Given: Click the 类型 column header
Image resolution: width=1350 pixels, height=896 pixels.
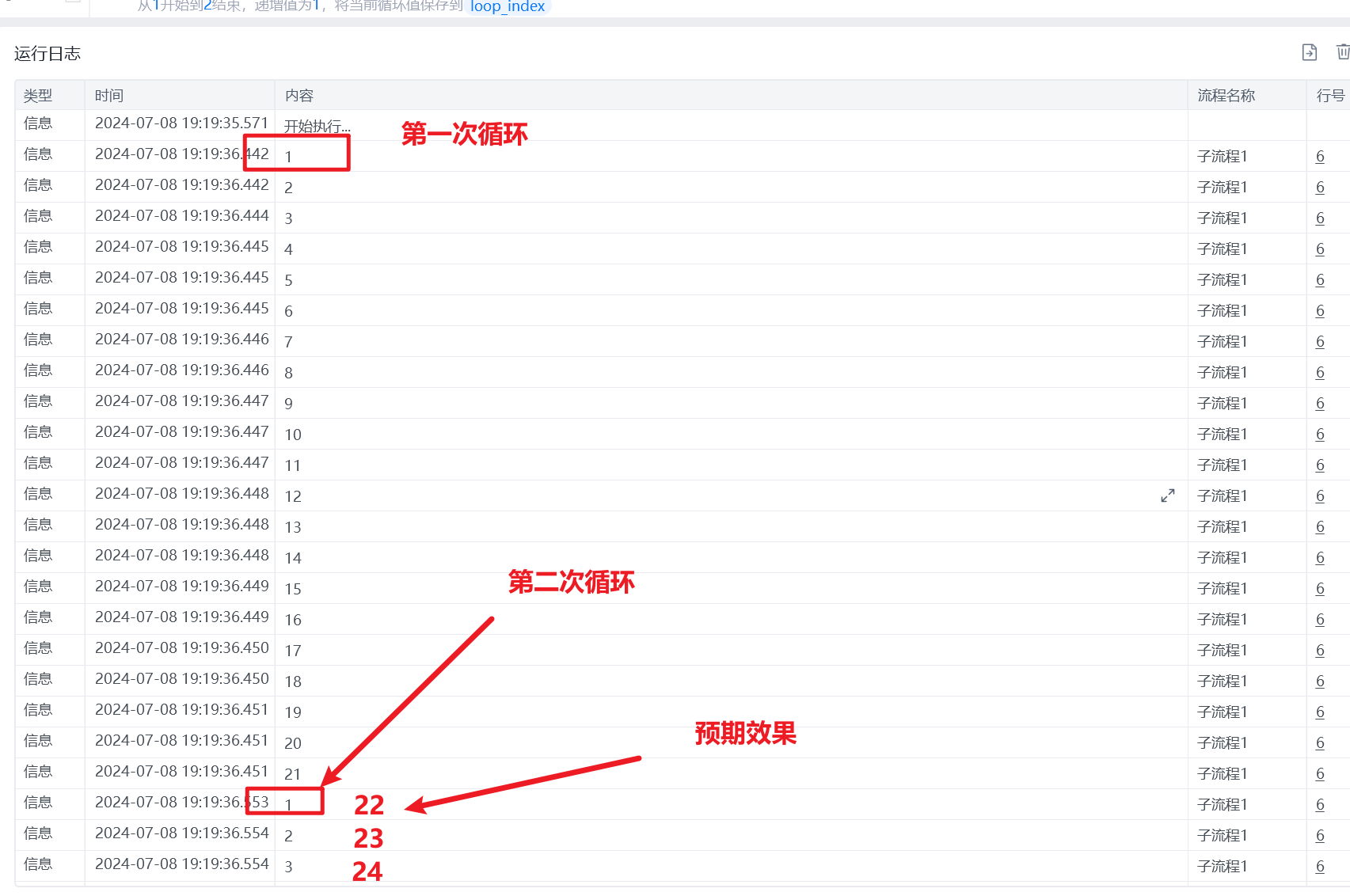Looking at the screenshot, I should point(38,96).
